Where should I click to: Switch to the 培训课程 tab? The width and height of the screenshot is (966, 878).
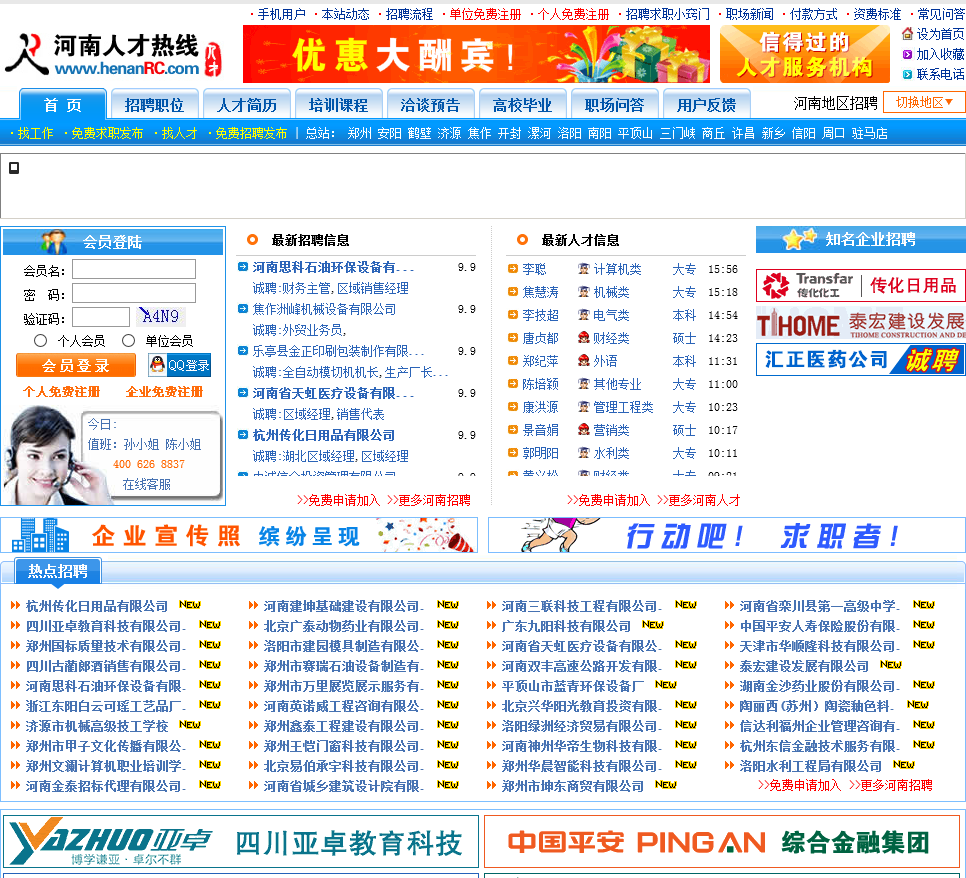click(x=338, y=104)
